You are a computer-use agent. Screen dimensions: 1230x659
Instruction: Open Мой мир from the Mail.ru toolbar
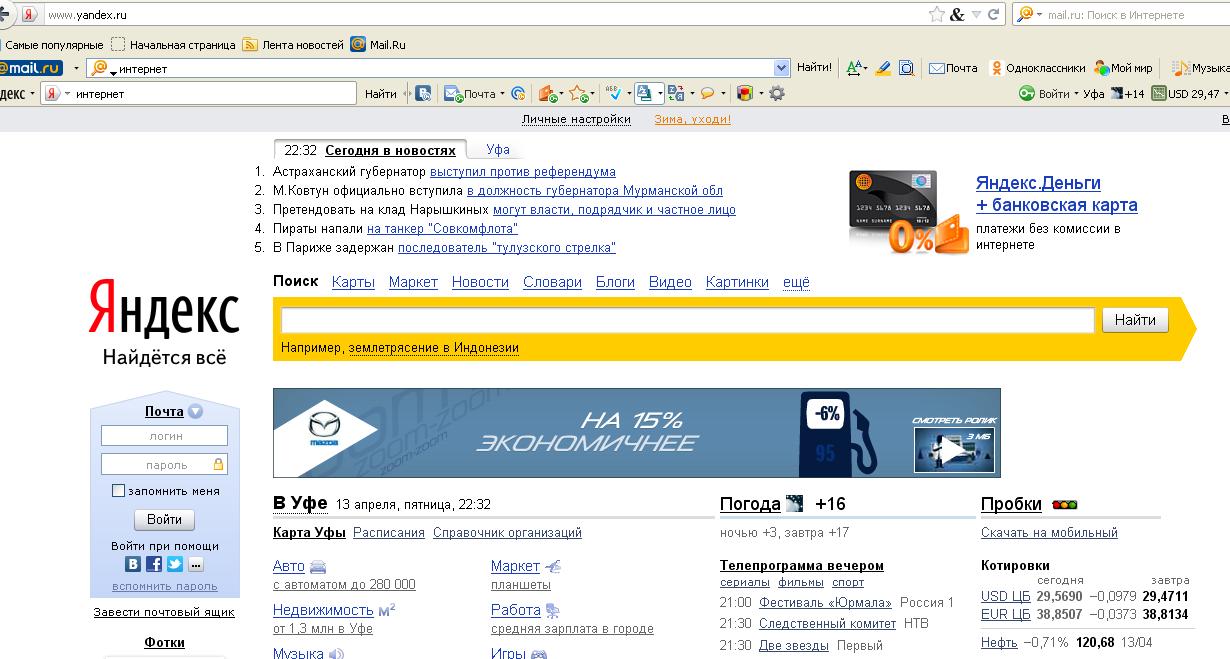(1123, 68)
